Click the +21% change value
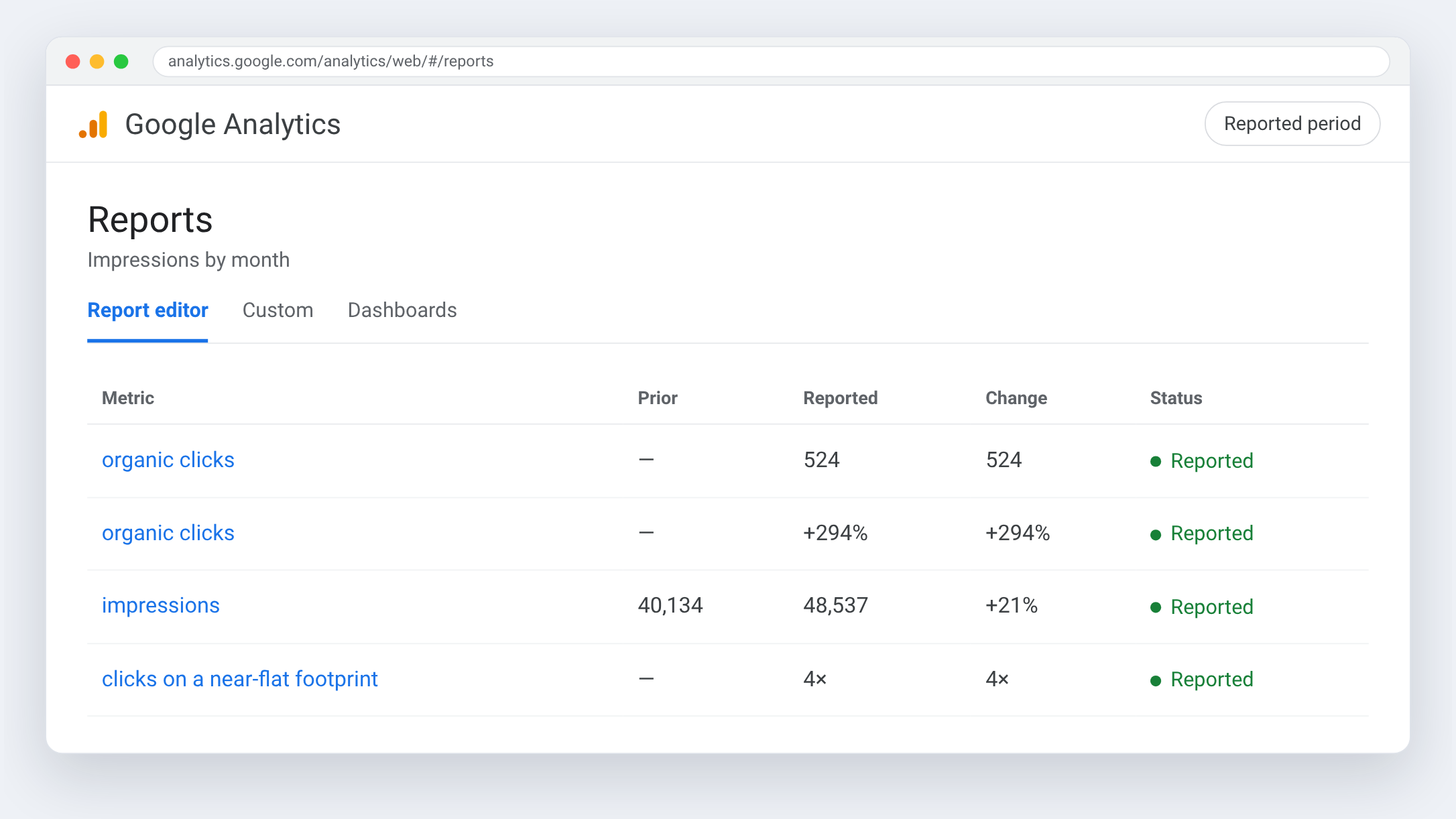This screenshot has width=1456, height=819. (x=1012, y=605)
